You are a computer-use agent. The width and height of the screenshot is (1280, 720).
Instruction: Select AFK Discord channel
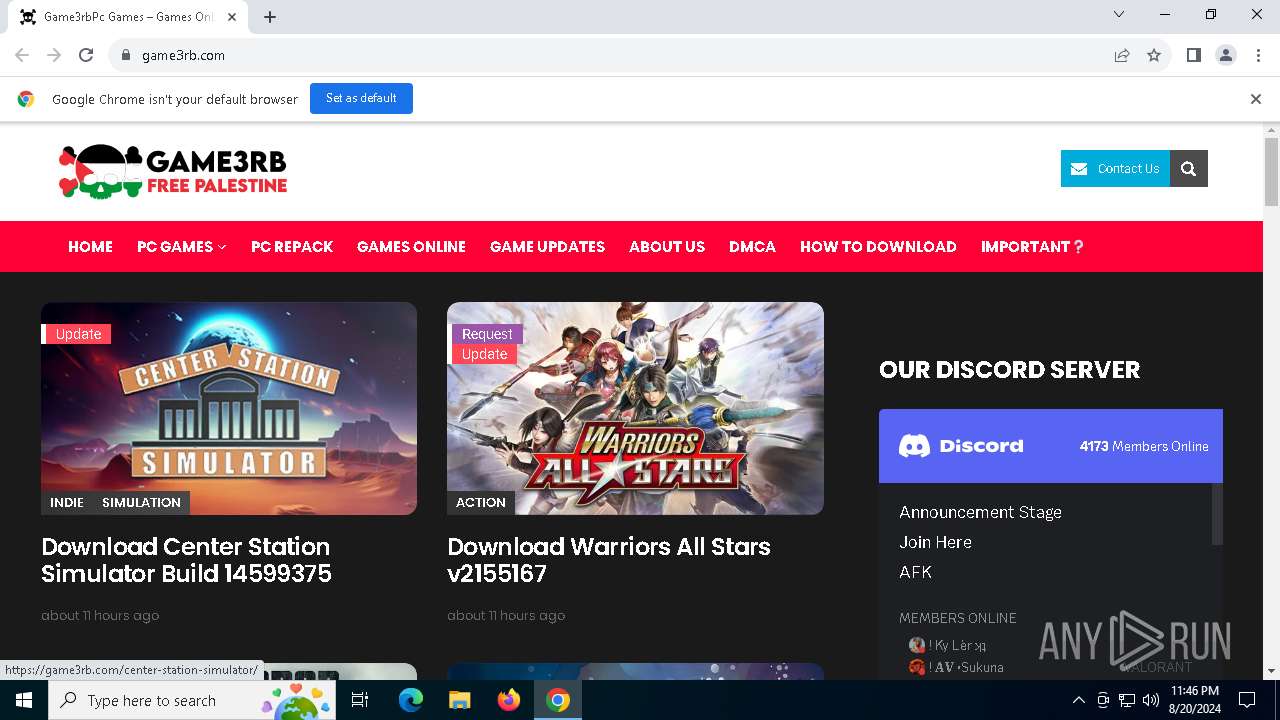[x=915, y=572]
